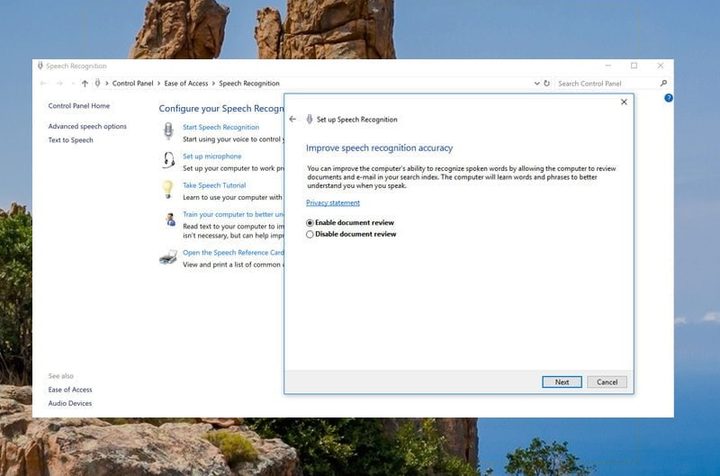Image resolution: width=720 pixels, height=476 pixels.
Task: Maximize the Speech Recognition window
Action: click(634, 66)
